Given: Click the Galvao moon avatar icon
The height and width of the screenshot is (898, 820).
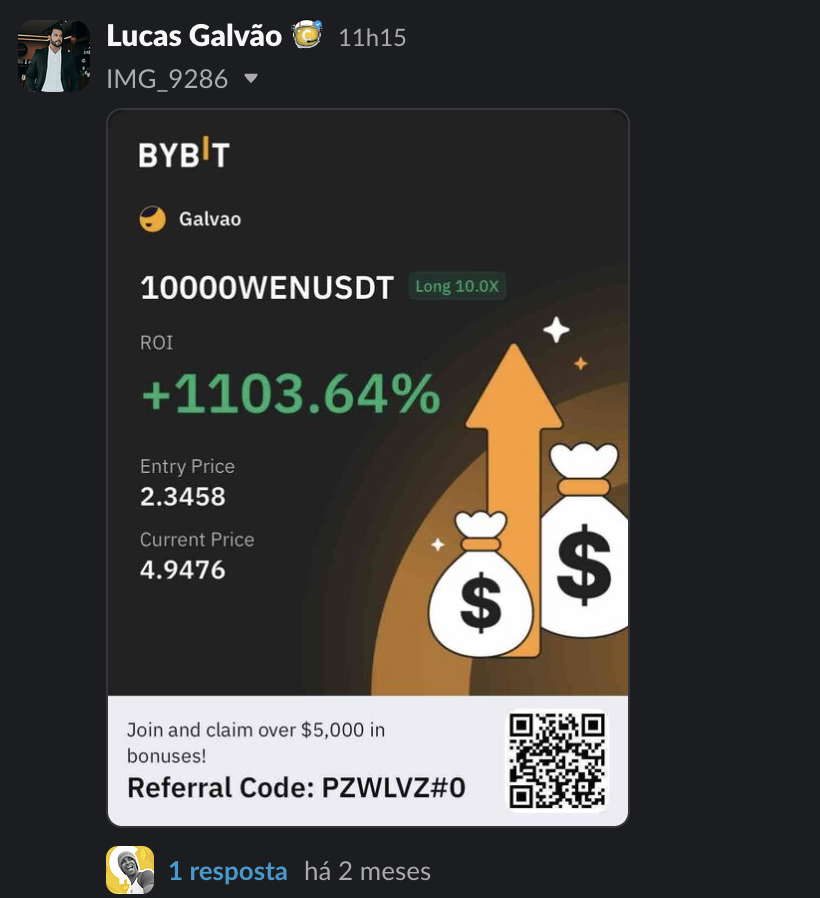Looking at the screenshot, I should (x=152, y=219).
